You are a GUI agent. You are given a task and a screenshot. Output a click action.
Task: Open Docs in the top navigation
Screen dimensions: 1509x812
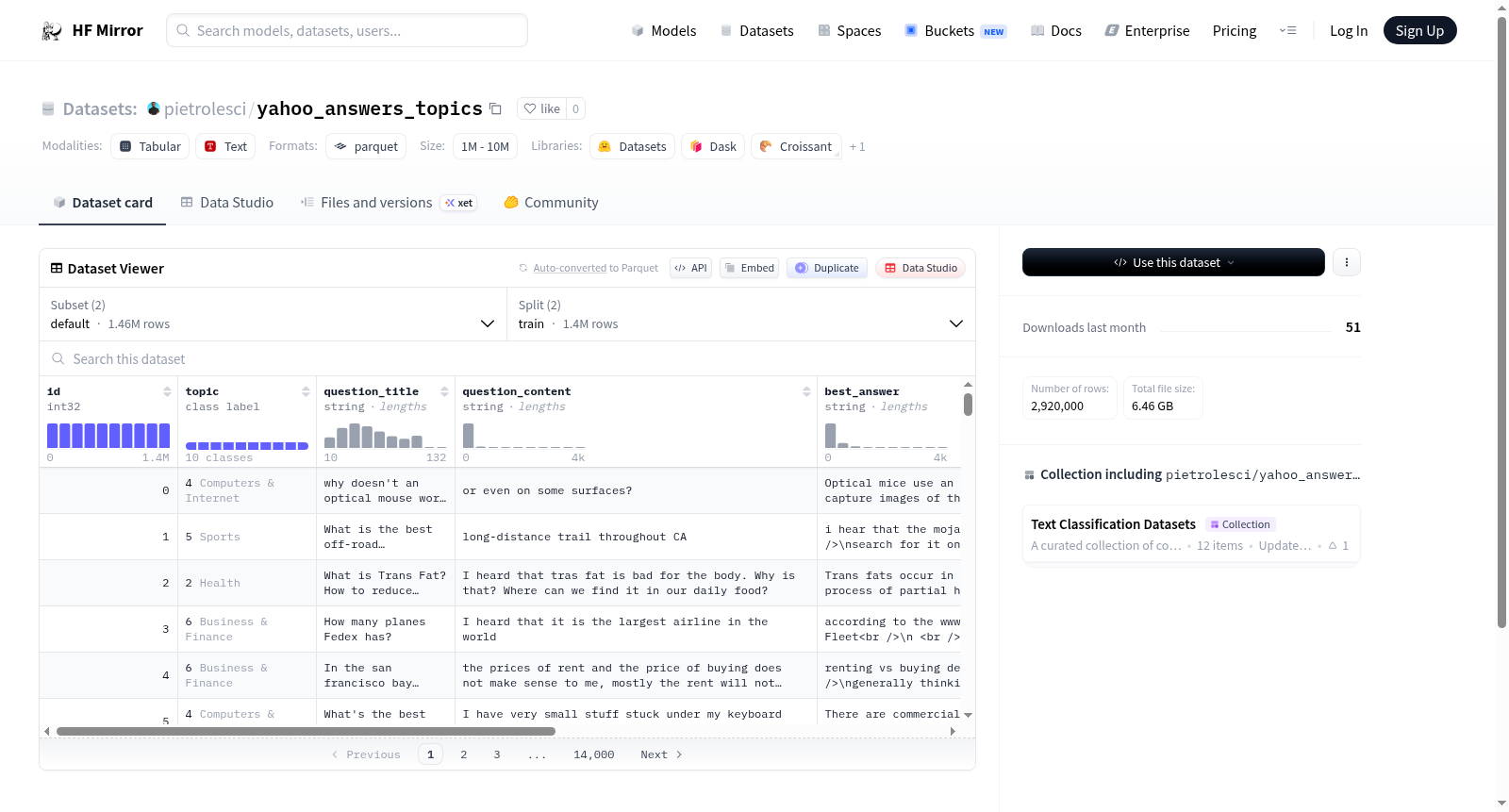point(1056,31)
